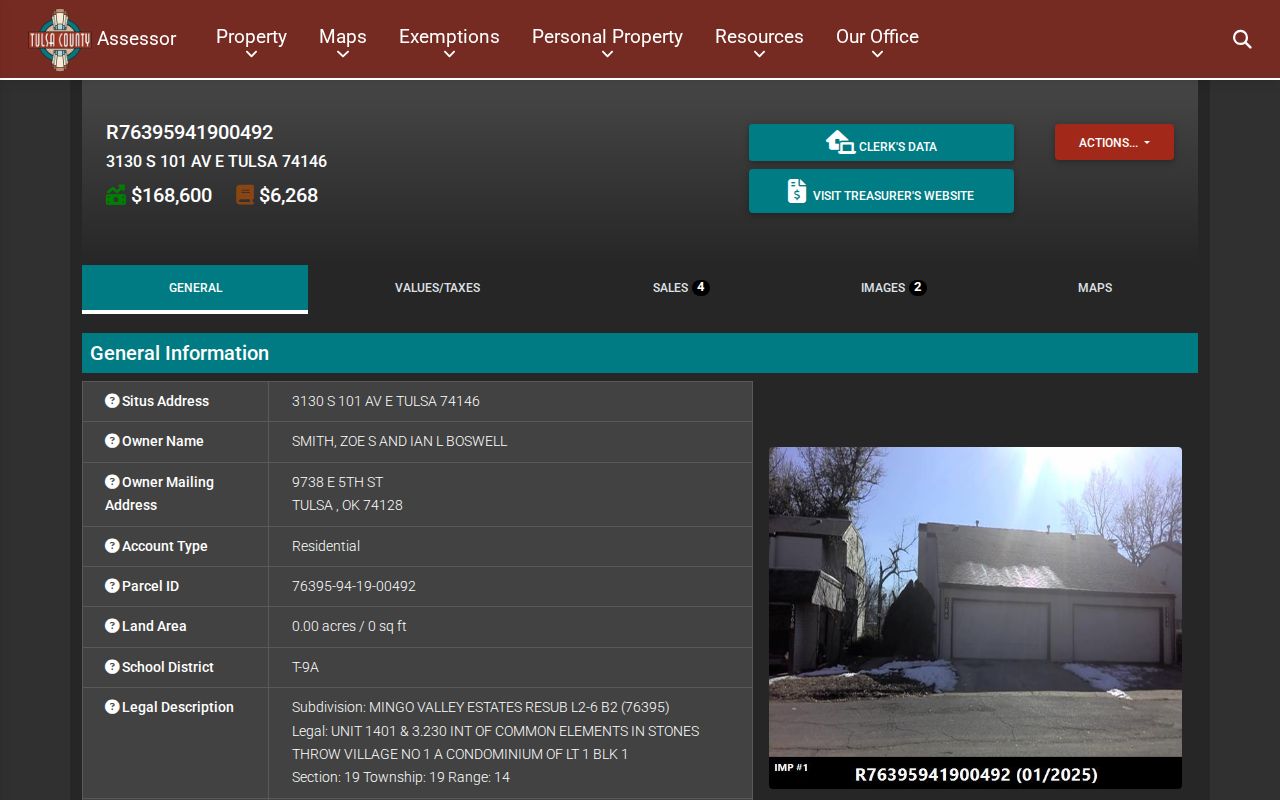This screenshot has height=800, width=1280.
Task: Click the $168,600 market value text
Action: (x=171, y=195)
